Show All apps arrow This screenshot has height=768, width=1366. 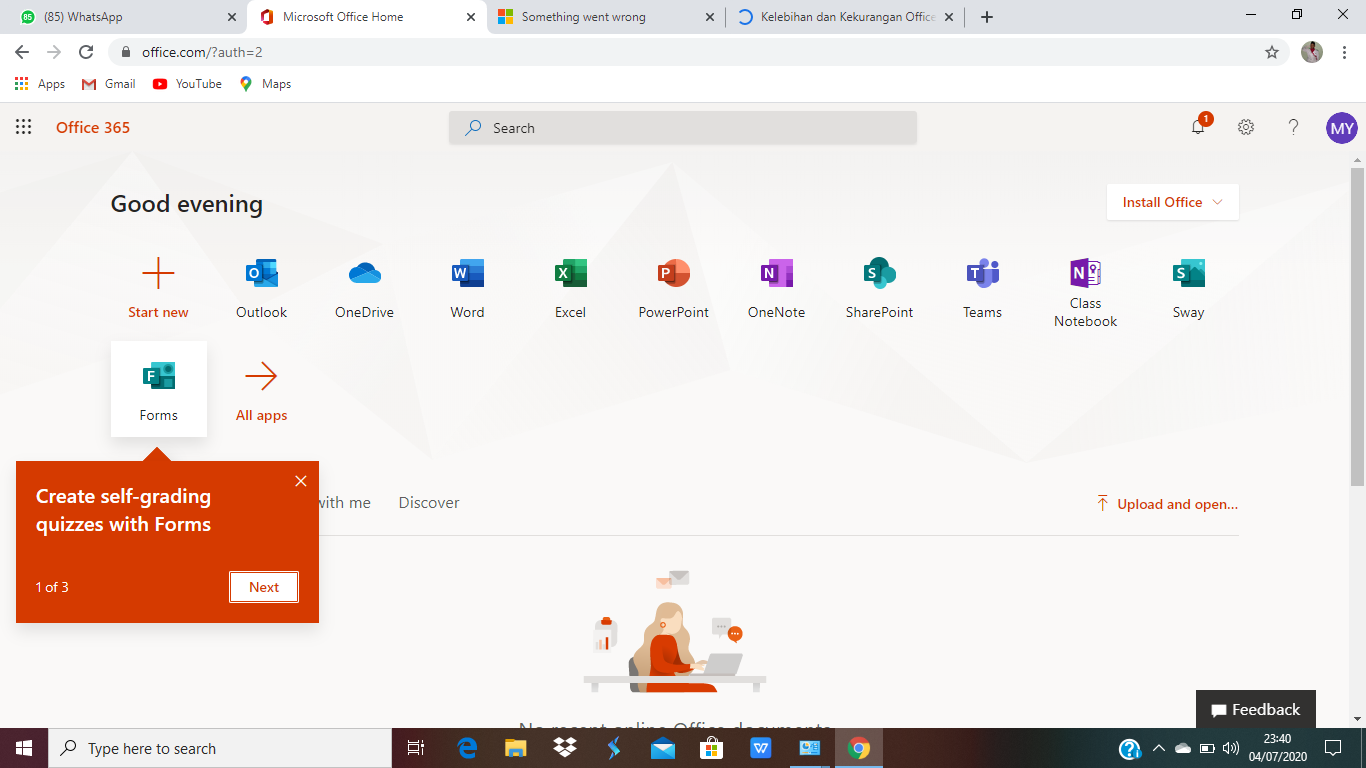261,376
